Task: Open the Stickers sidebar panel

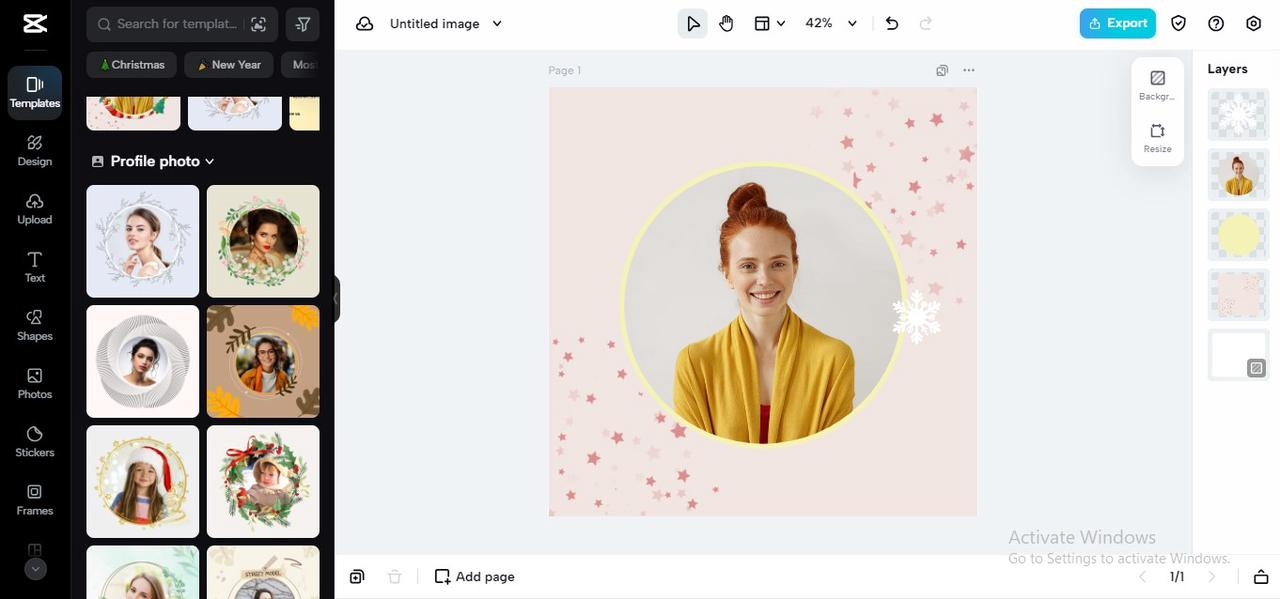Action: pos(35,441)
